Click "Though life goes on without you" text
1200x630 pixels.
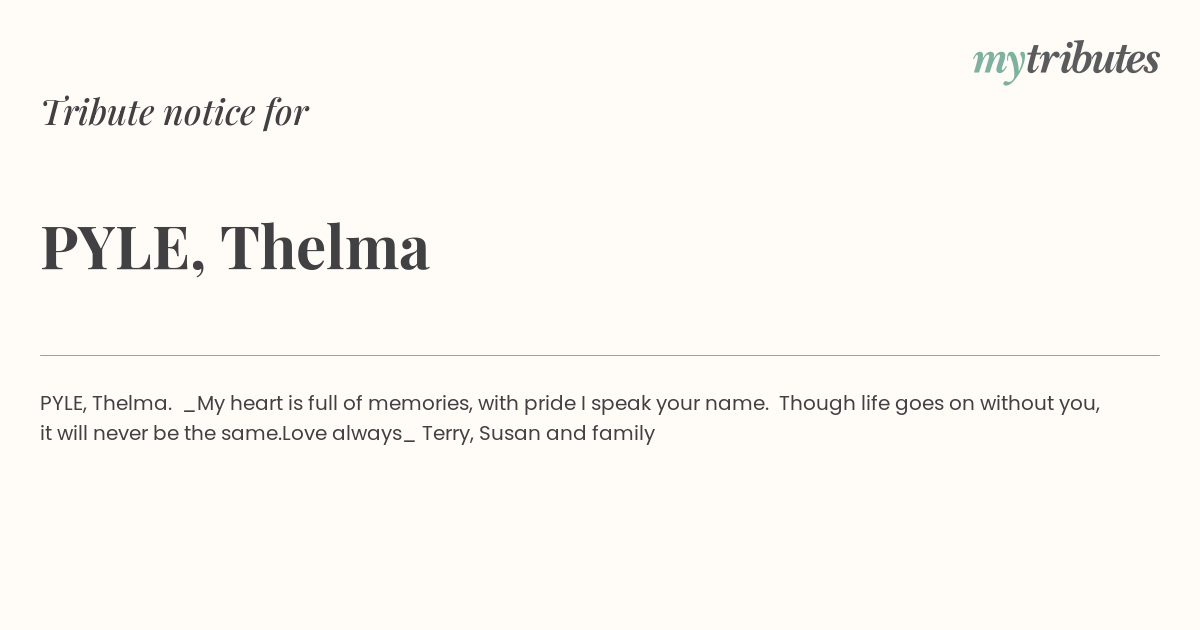click(x=939, y=403)
